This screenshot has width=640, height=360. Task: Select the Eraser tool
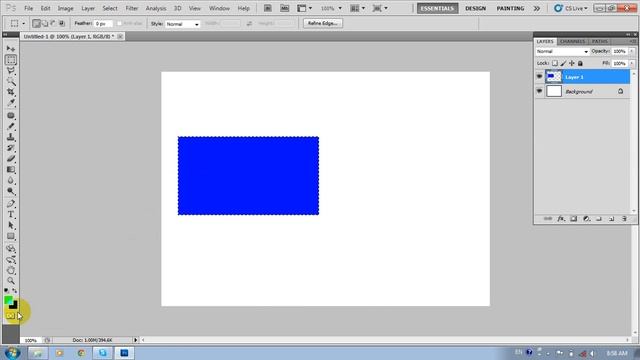point(11,158)
